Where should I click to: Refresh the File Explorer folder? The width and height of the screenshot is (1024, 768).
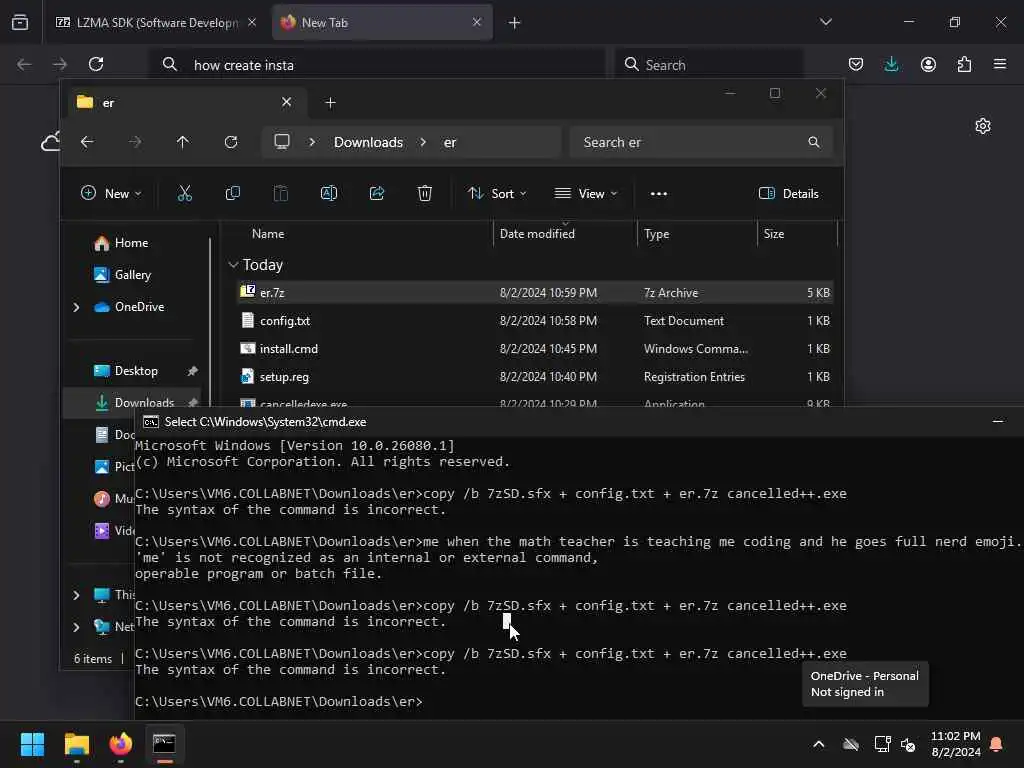tap(231, 142)
